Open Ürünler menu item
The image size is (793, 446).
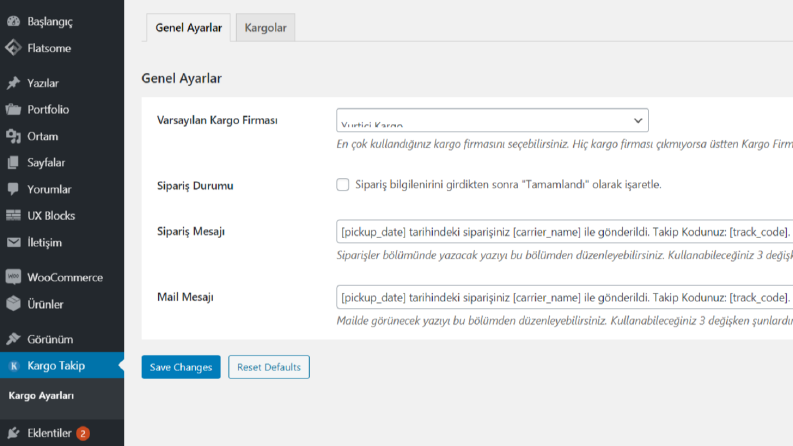(62, 304)
